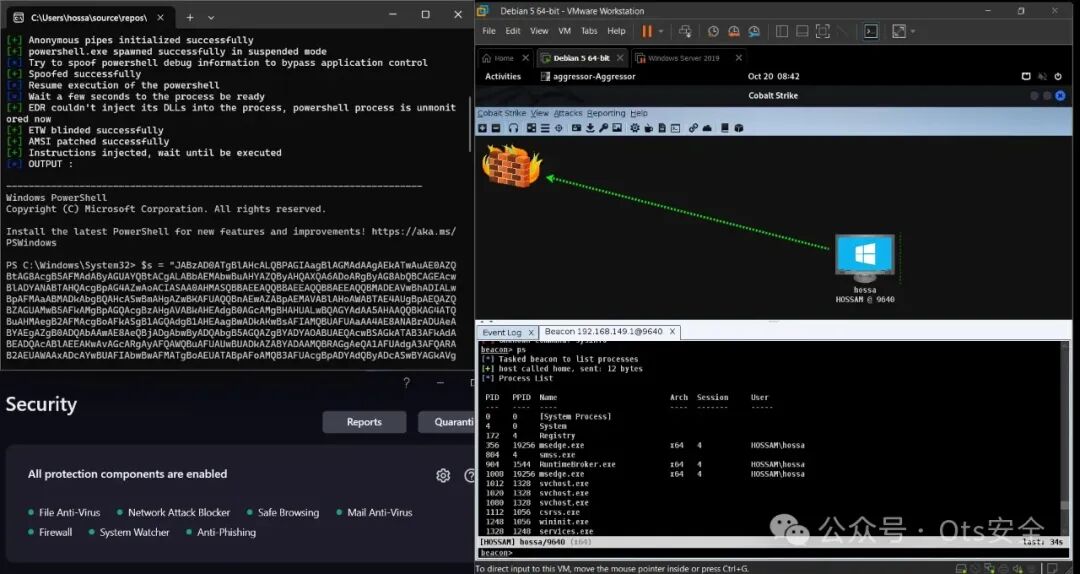This screenshot has height=574, width=1080.
Task: Click the document Office macro icon
Action: [662, 128]
